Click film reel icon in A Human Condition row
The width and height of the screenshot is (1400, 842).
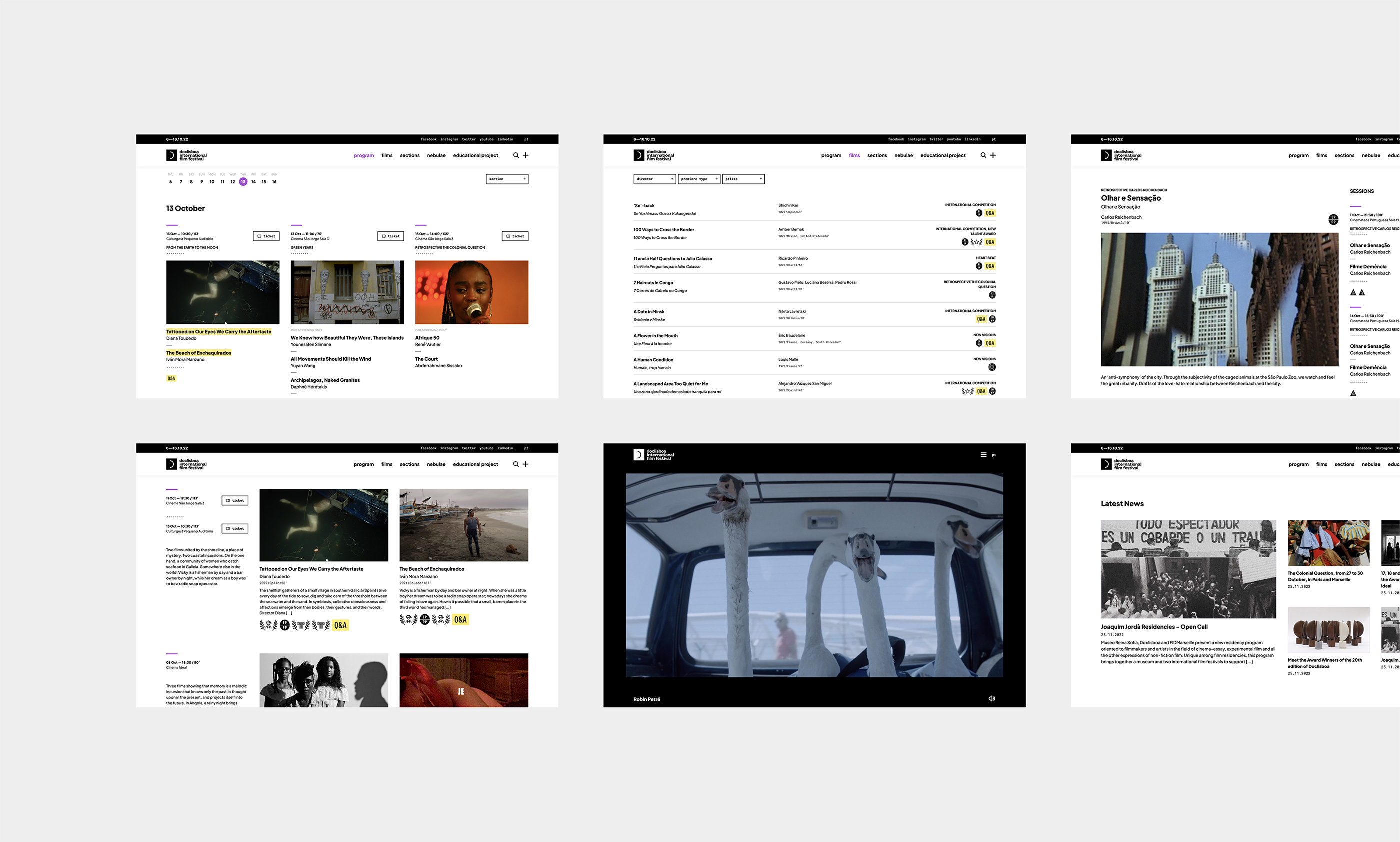point(992,367)
